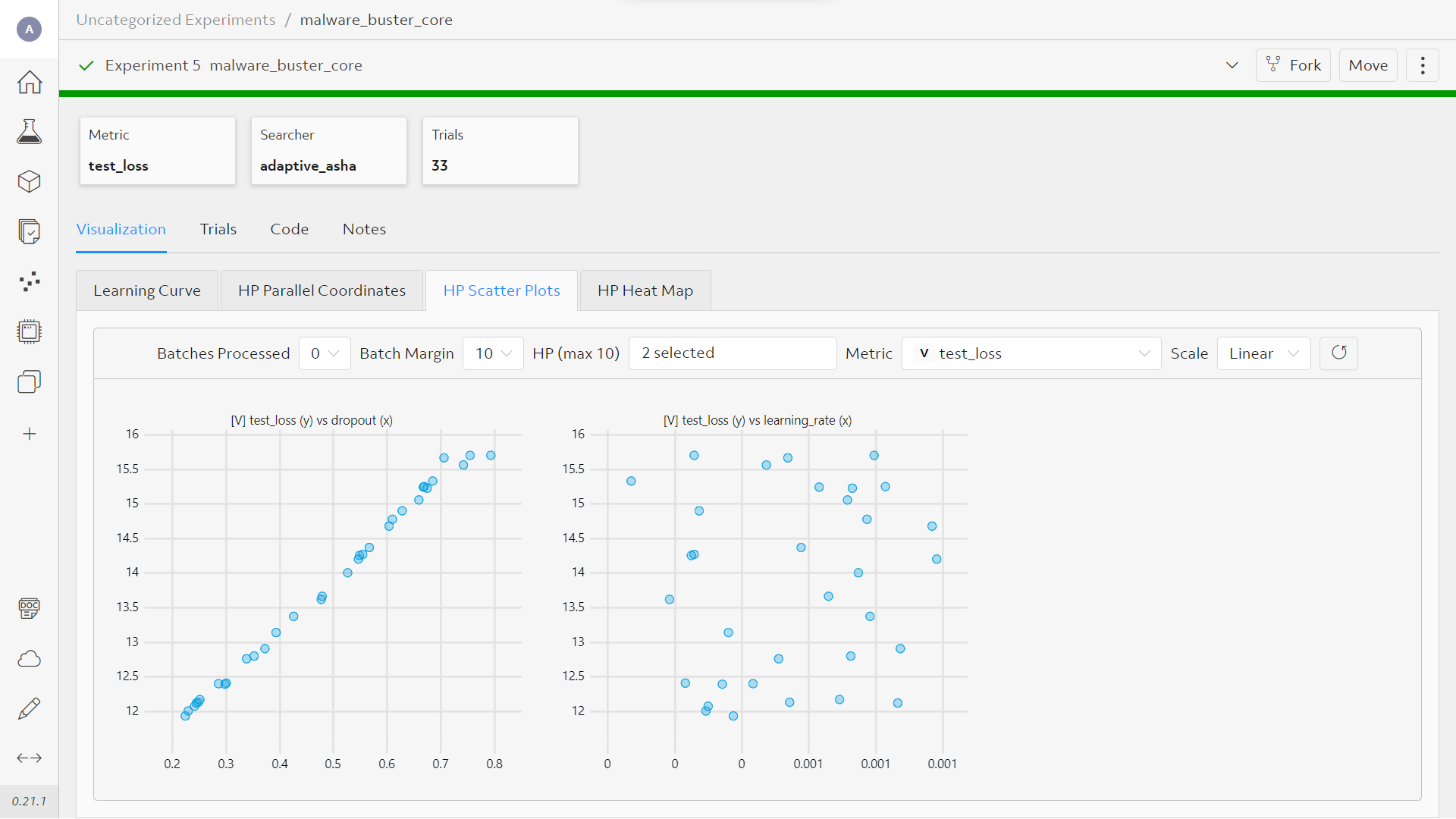Select the Experiments flask icon in sidebar
Screen dimensions: 1456x819
(29, 130)
